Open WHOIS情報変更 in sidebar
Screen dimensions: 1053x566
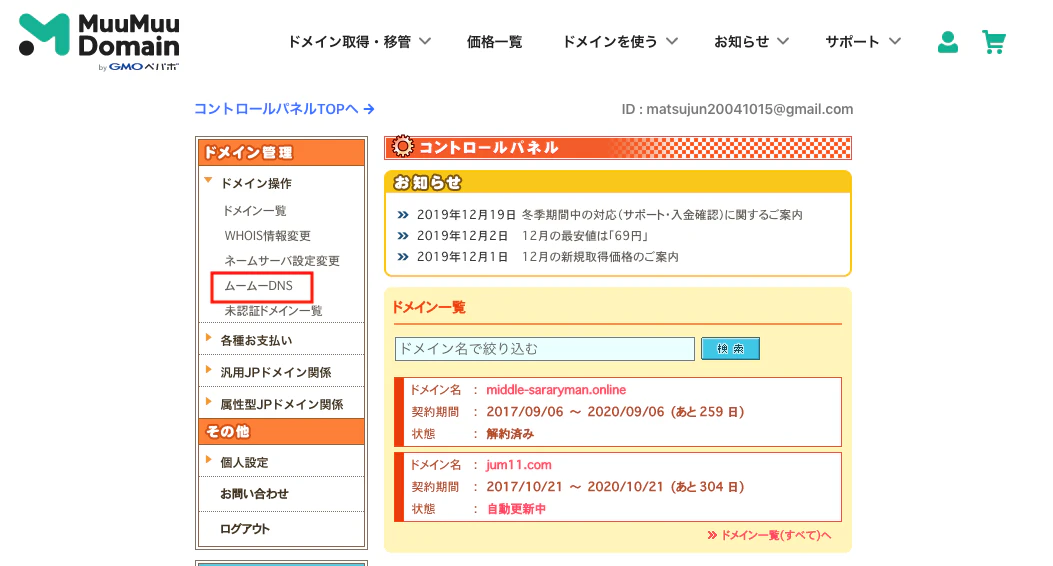tap(267, 236)
